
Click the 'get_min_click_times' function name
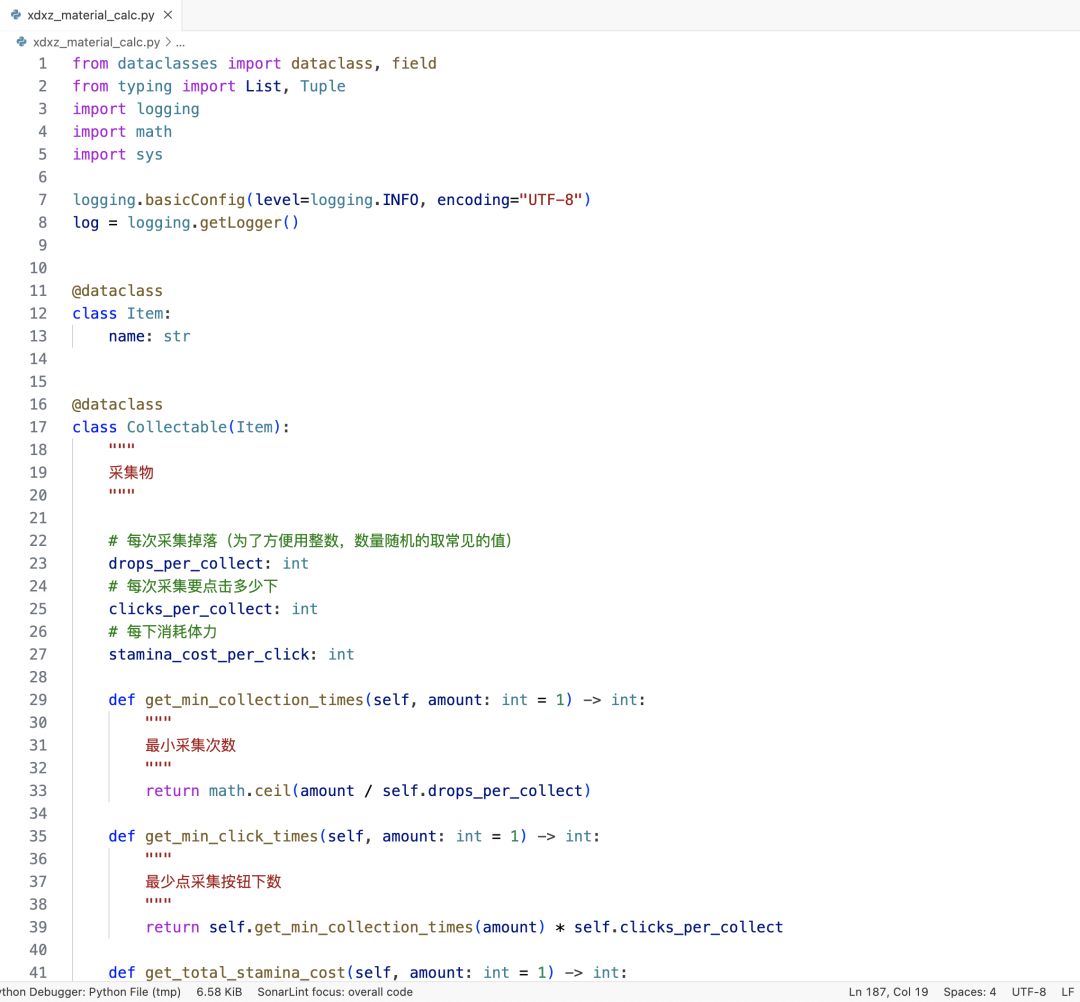coord(231,836)
